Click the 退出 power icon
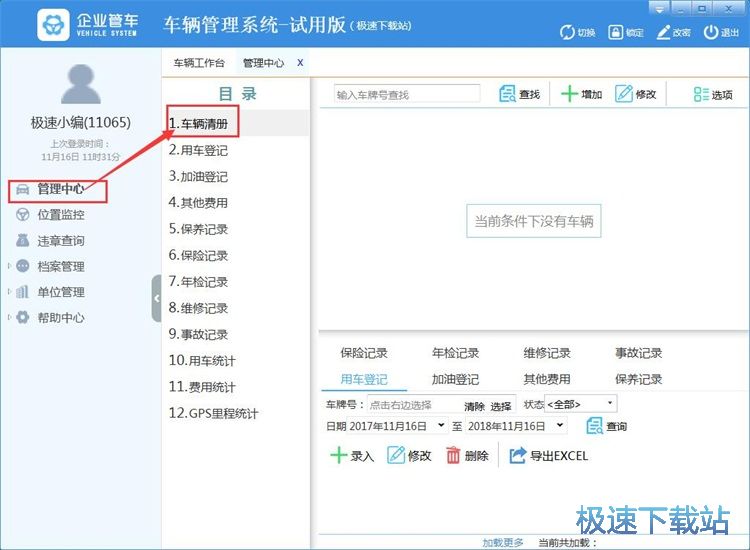The image size is (750, 550). [x=711, y=32]
